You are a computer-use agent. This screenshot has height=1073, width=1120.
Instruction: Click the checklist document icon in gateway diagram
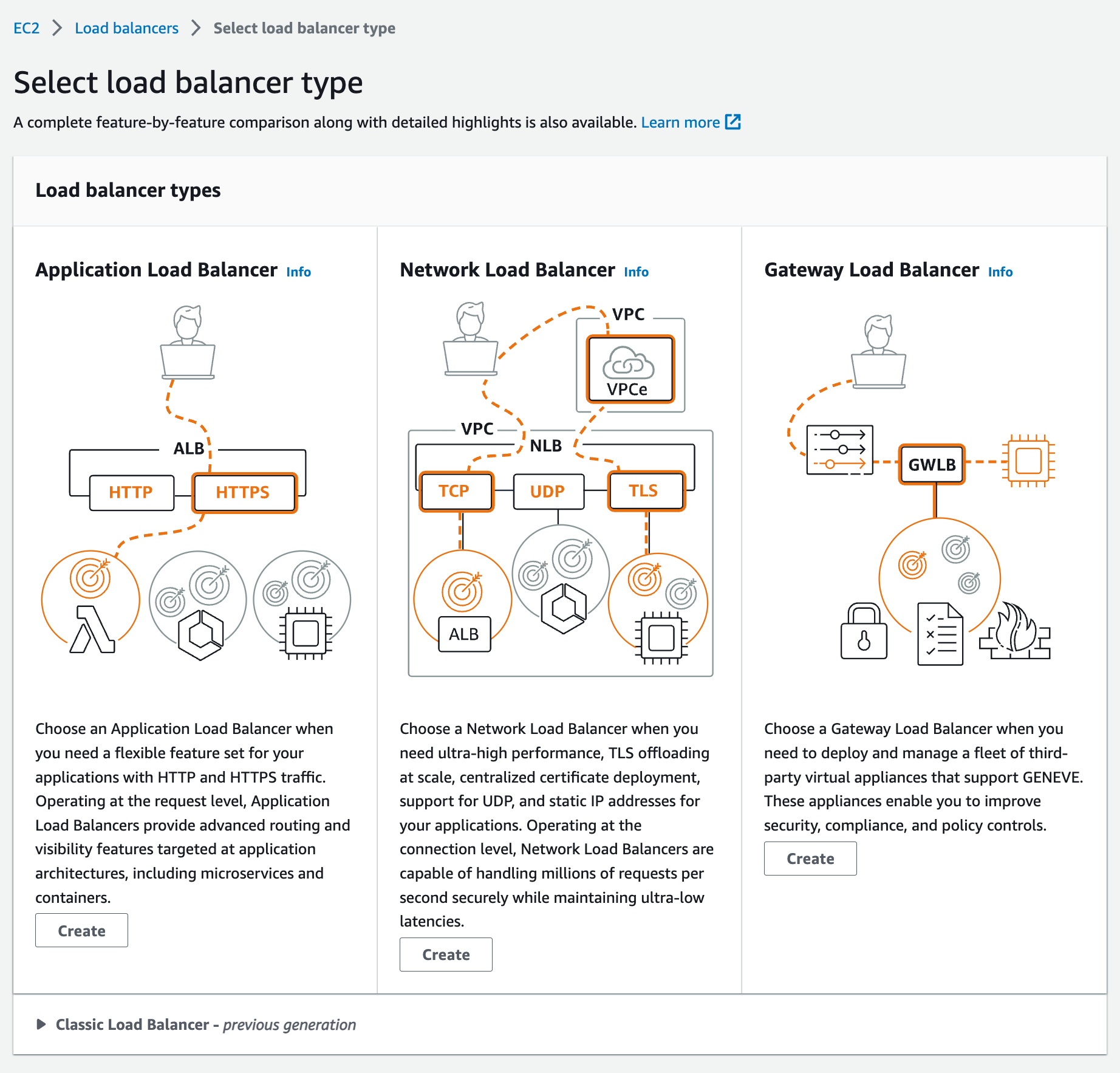tap(940, 634)
